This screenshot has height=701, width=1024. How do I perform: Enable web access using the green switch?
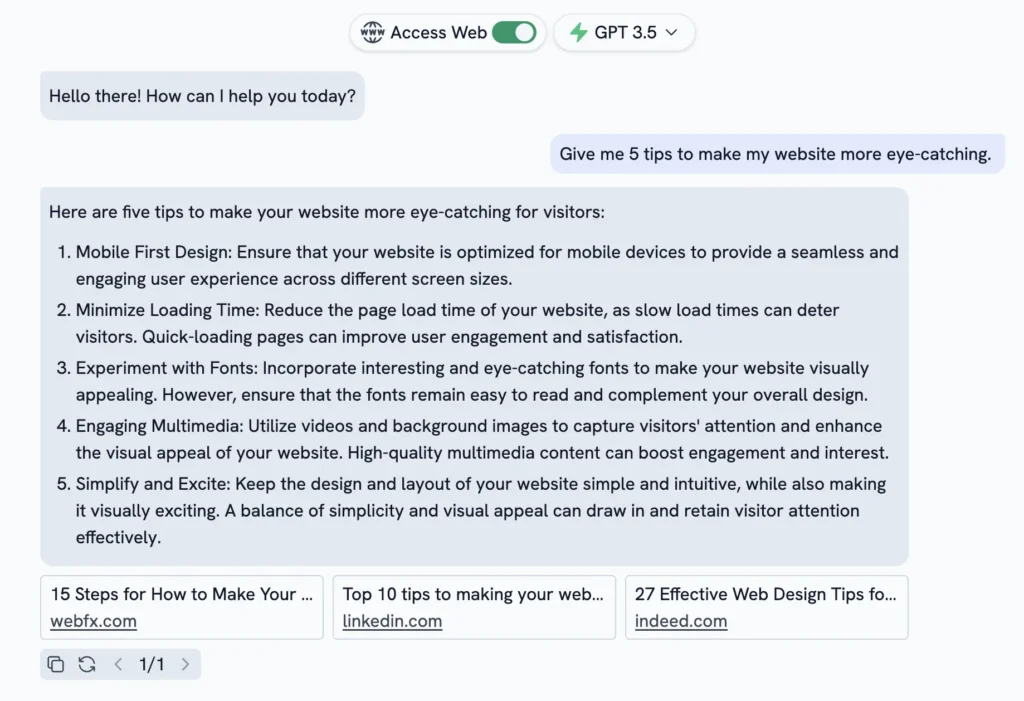click(513, 32)
